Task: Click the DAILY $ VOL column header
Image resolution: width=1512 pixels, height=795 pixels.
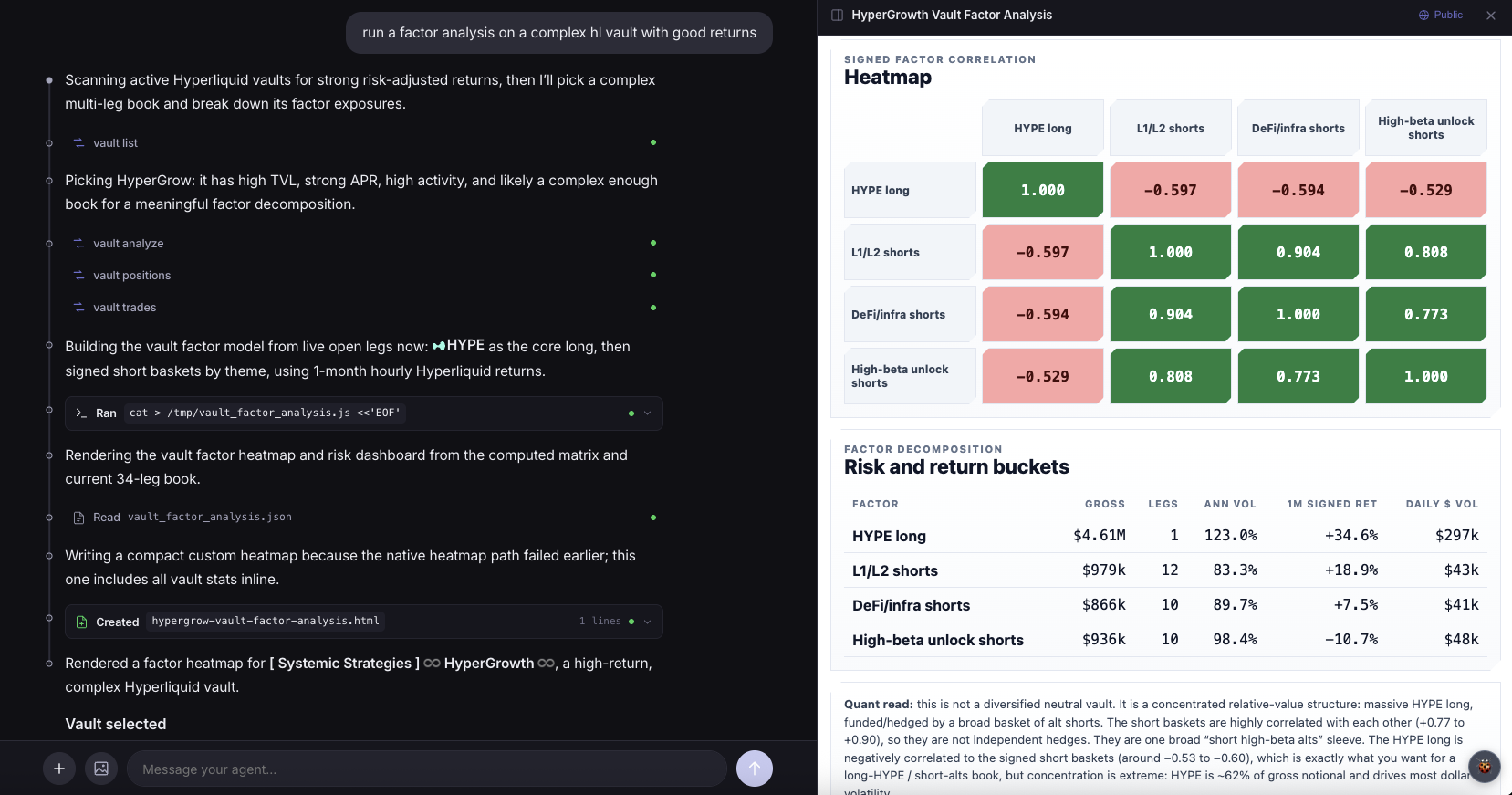Action: [x=1442, y=504]
